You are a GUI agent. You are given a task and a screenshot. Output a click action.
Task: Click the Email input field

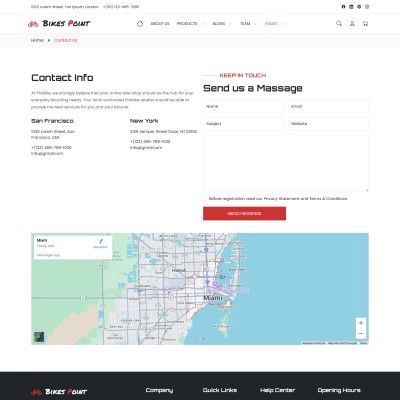(328, 107)
